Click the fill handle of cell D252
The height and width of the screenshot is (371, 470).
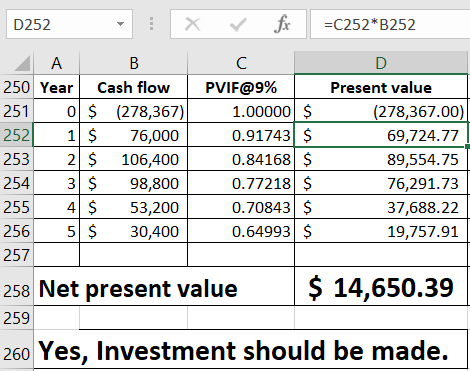[467, 147]
